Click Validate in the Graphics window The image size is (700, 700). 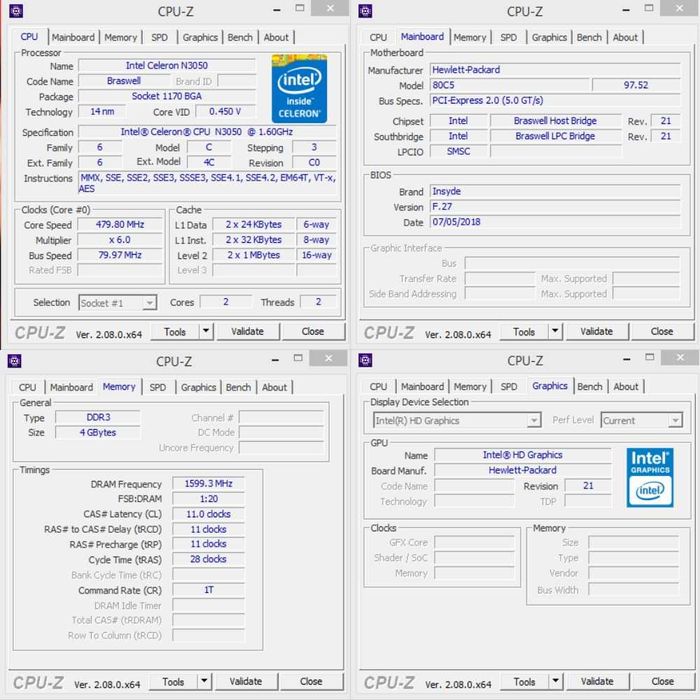597,682
